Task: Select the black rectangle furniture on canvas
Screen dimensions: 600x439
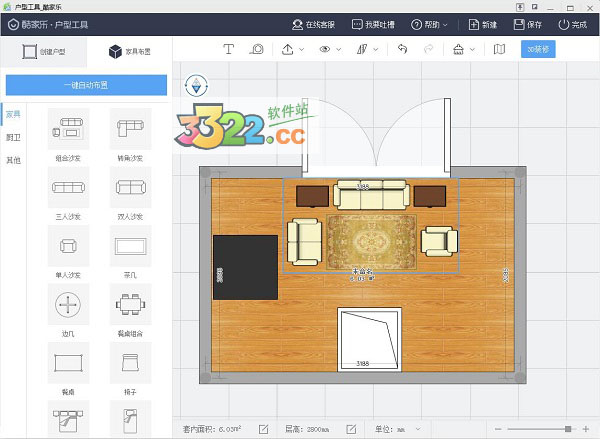Action: (245, 266)
